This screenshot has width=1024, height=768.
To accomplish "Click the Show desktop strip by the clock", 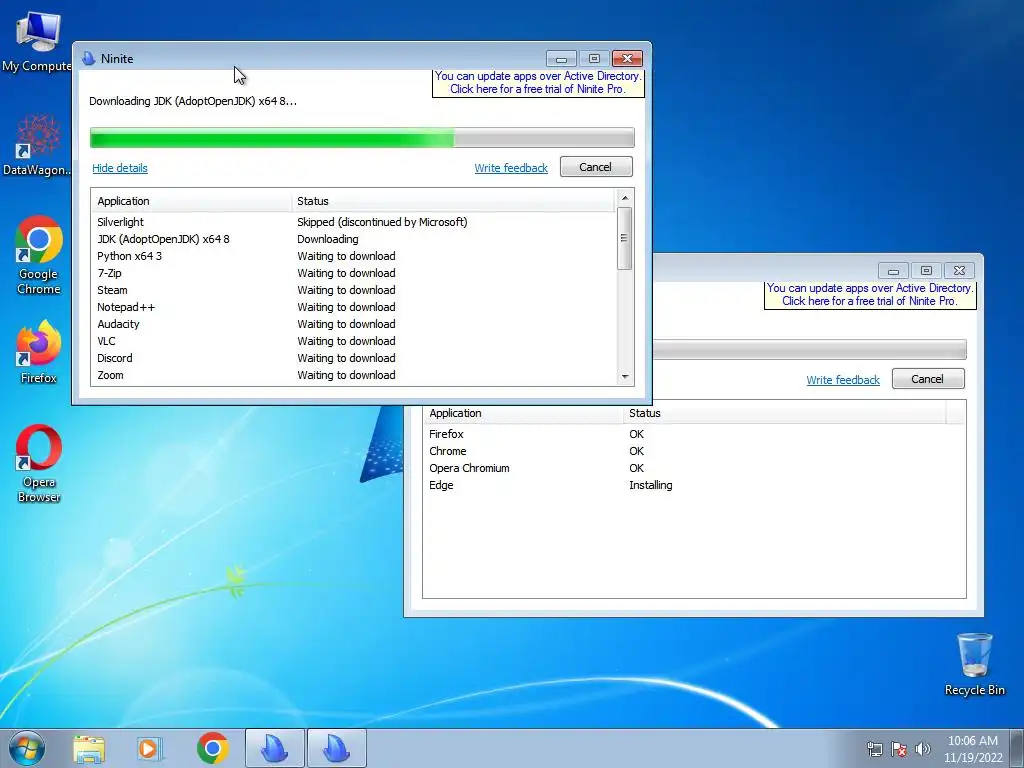I will tap(1016, 749).
